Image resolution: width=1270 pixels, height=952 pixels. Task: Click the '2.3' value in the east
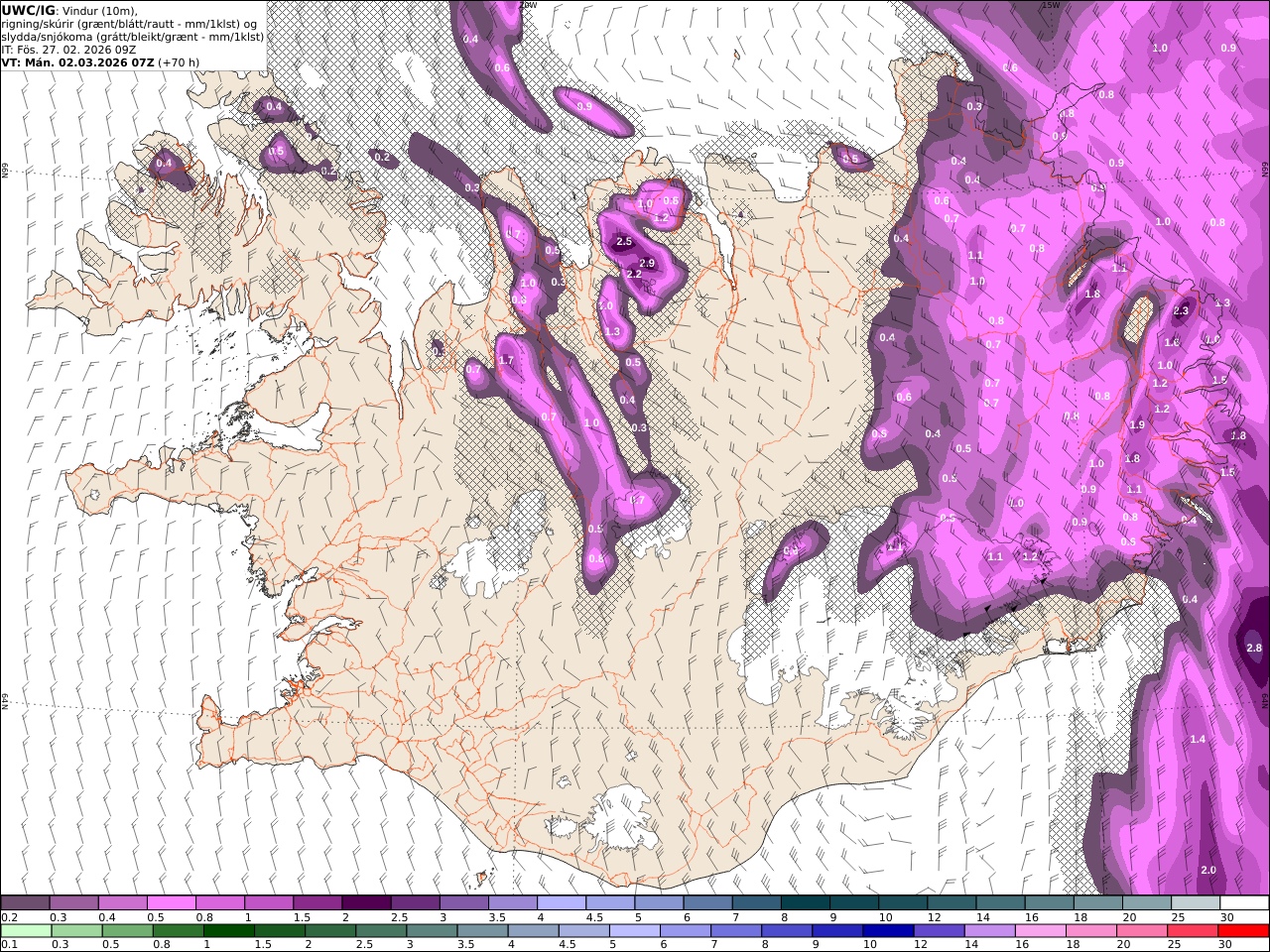1181,310
